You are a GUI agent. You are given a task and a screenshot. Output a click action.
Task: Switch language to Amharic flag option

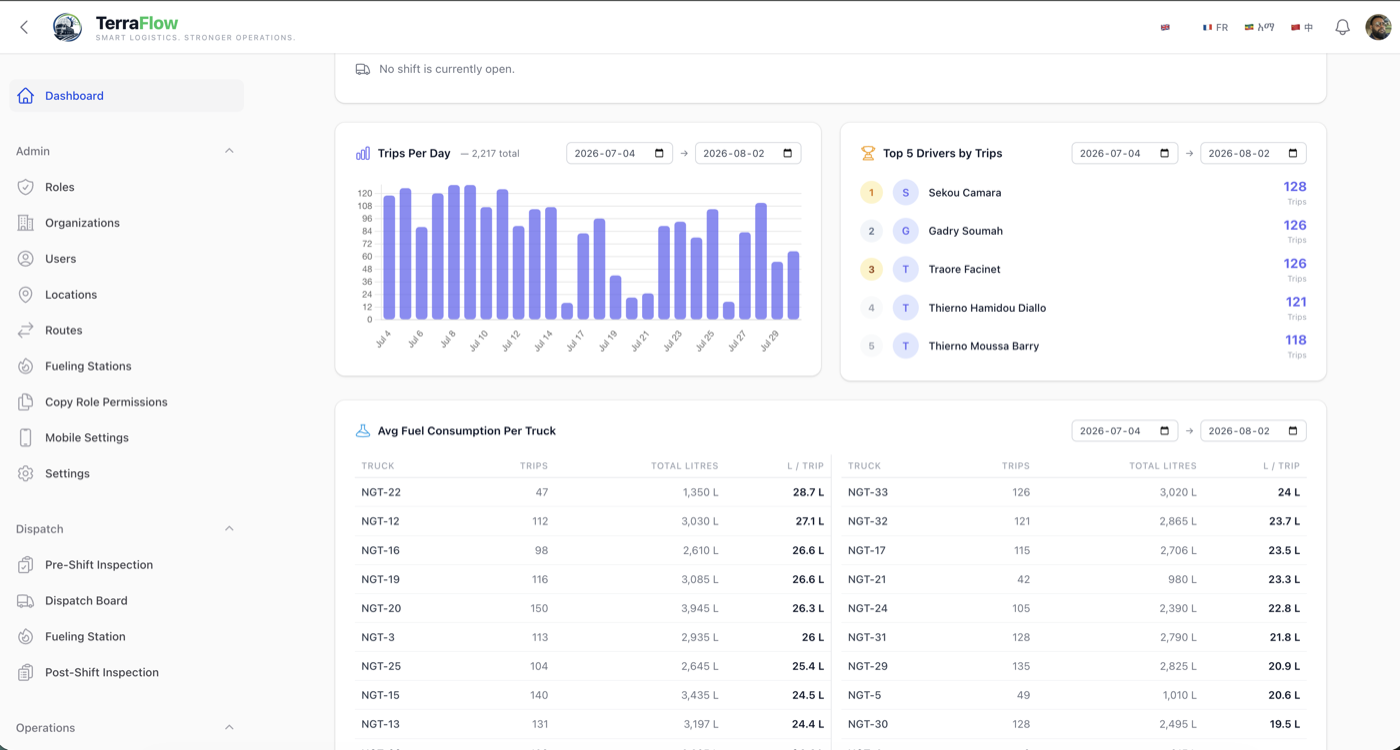point(1259,27)
